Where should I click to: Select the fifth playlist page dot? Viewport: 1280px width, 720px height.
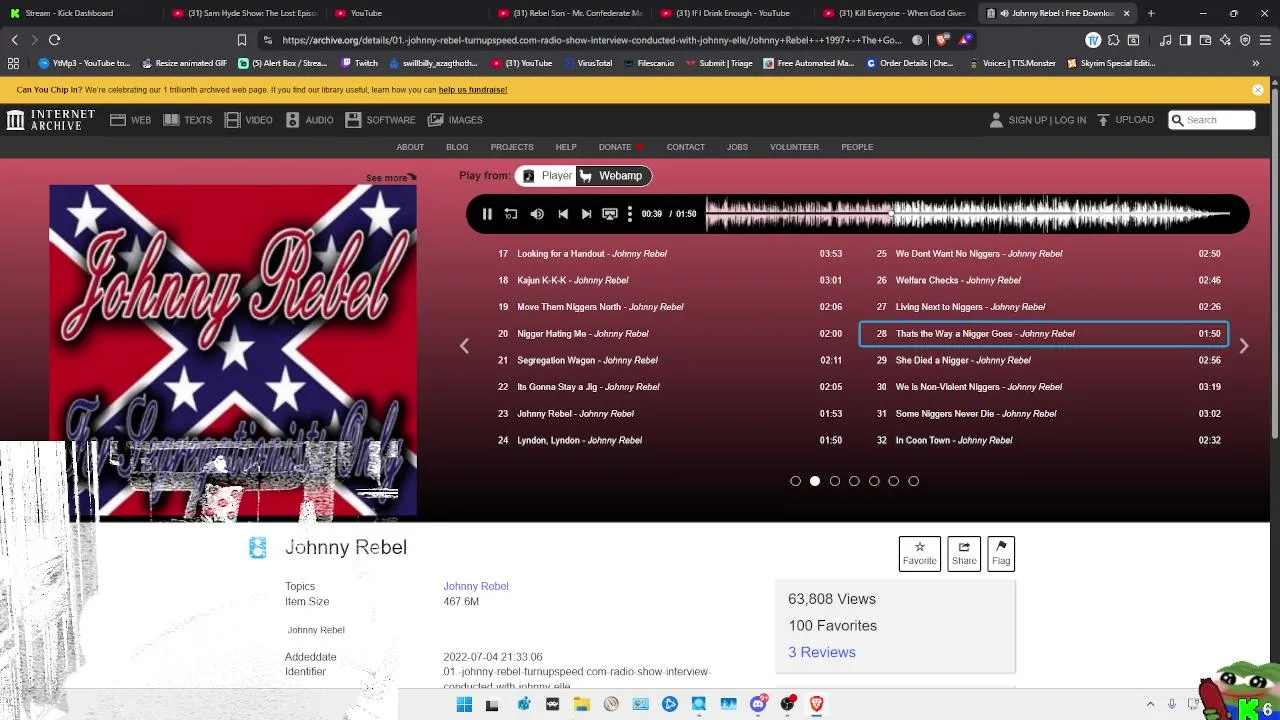pos(874,481)
